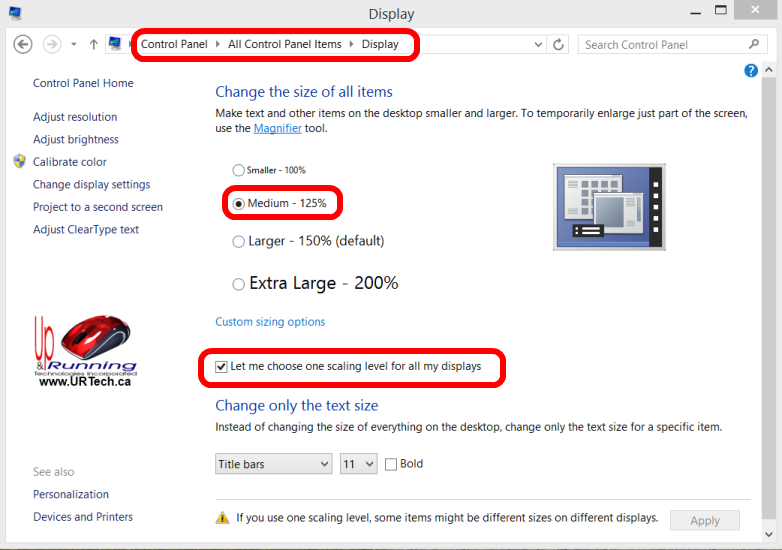Expand the address bar history dropdown
The width and height of the screenshot is (782, 550).
tap(539, 44)
